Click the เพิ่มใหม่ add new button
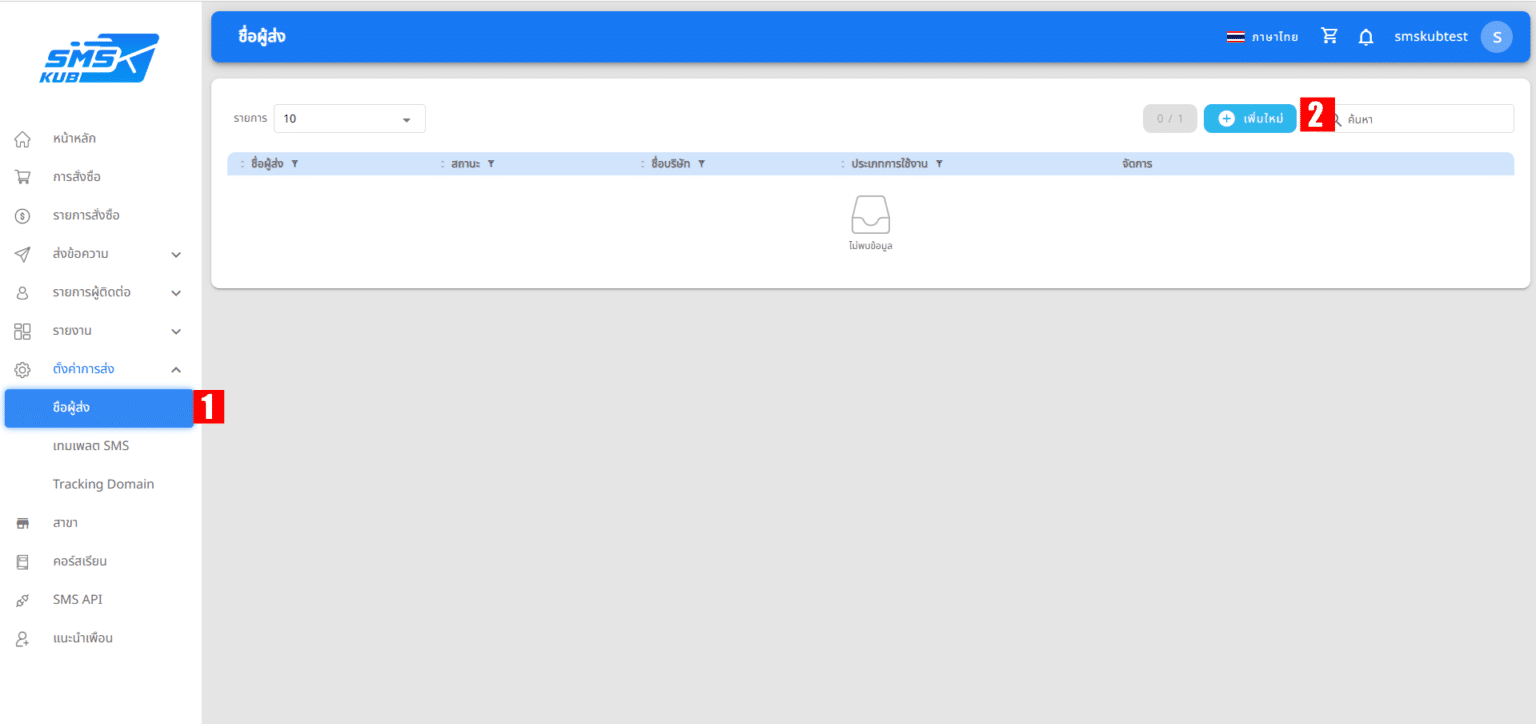Viewport: 1536px width, 724px height. click(x=1249, y=119)
